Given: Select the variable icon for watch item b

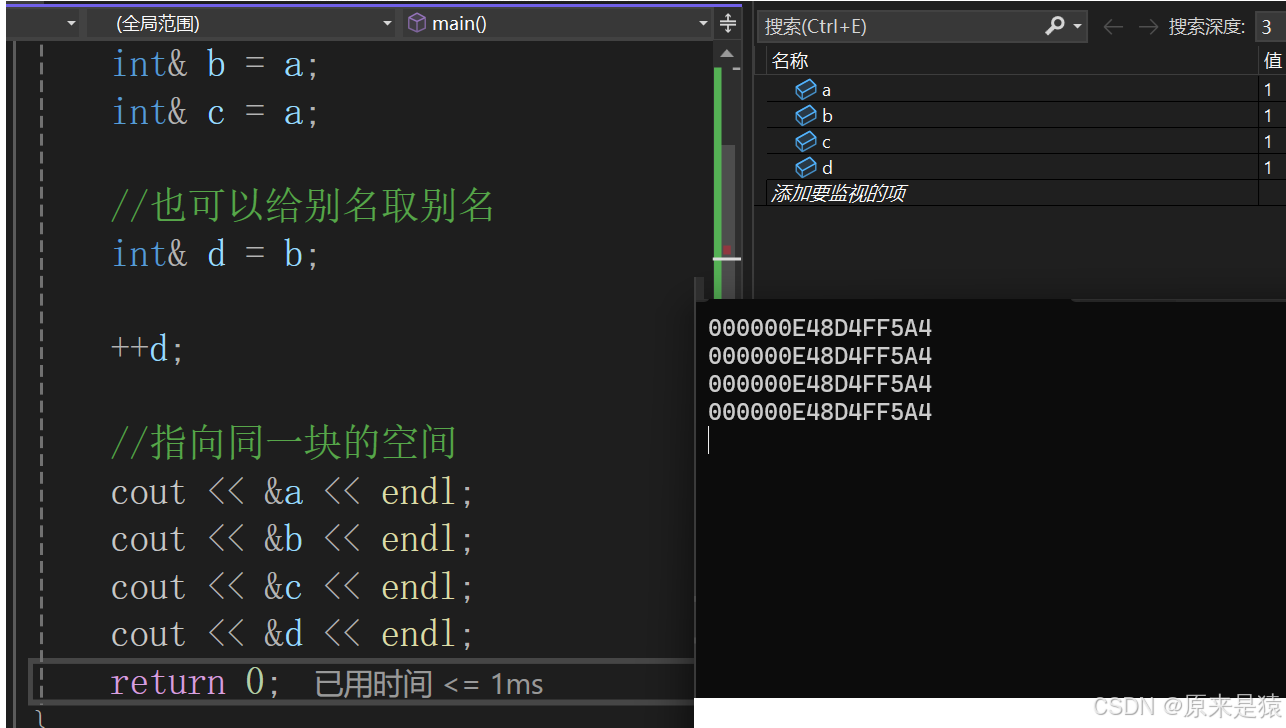Looking at the screenshot, I should [806, 115].
